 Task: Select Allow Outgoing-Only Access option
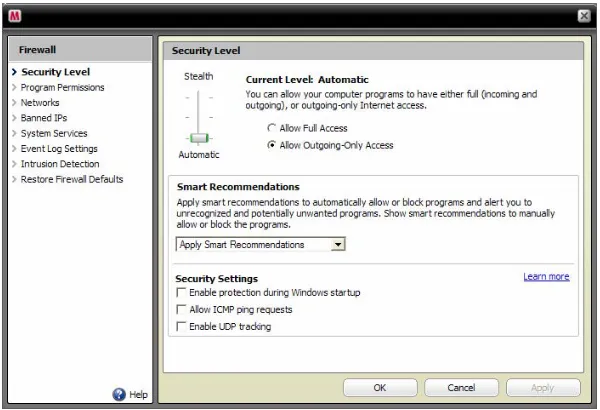[x=271, y=145]
